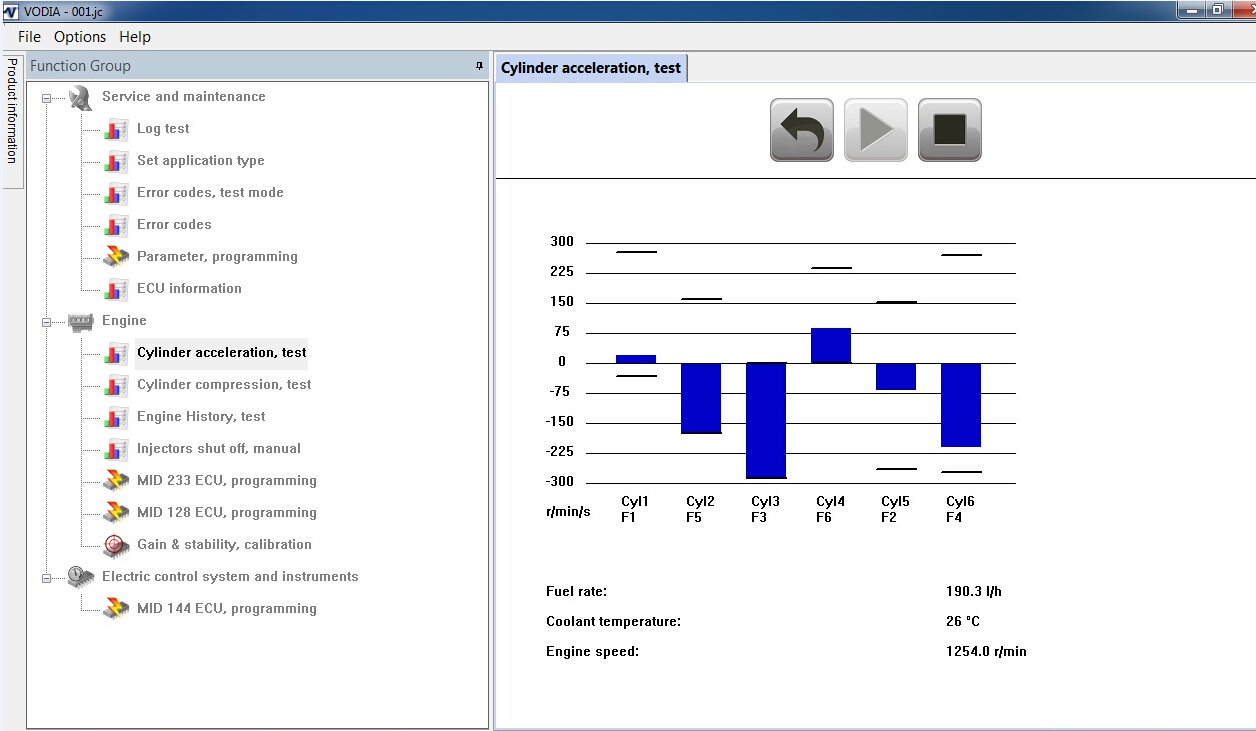Open the Options menu

tap(80, 37)
